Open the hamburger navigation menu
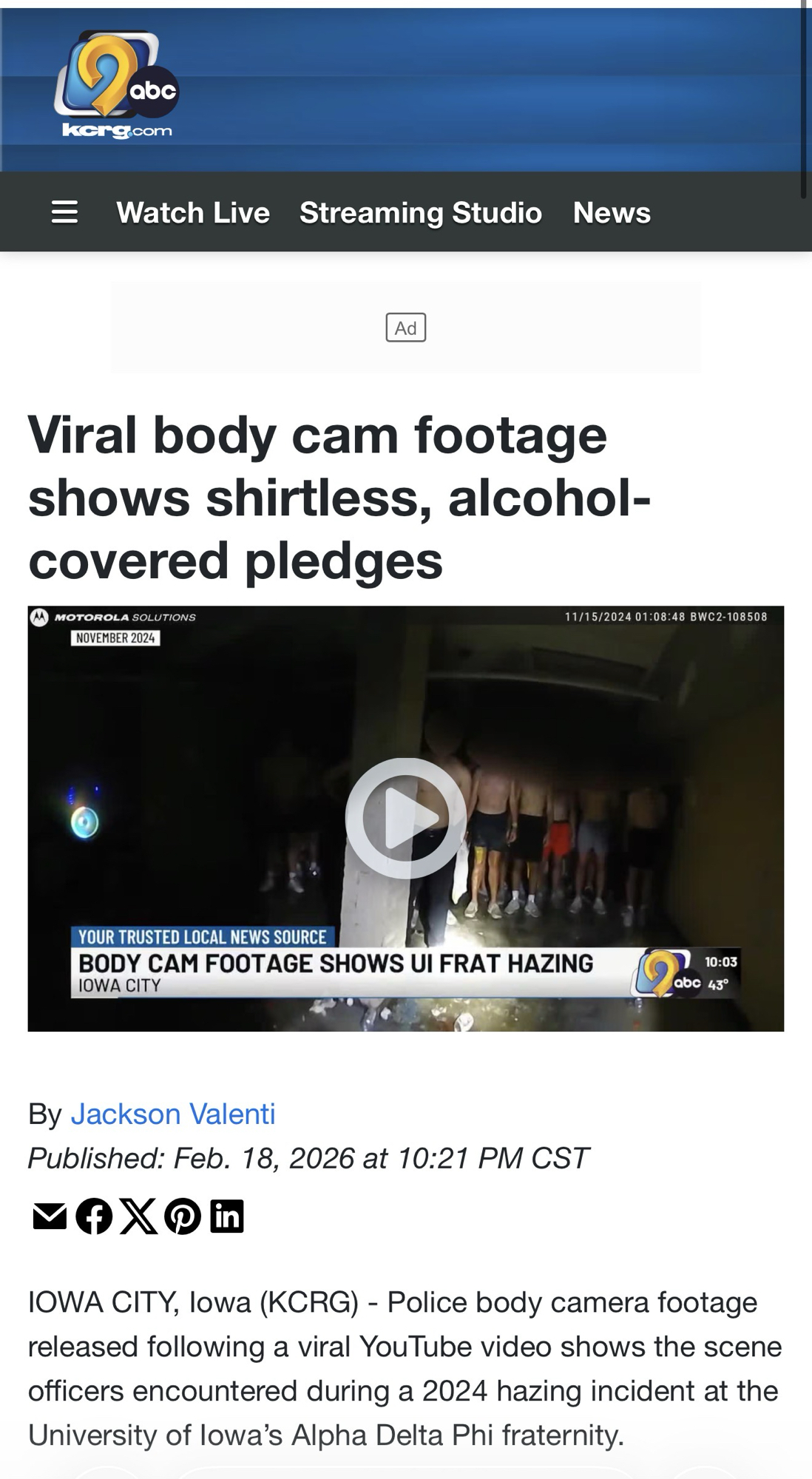The height and width of the screenshot is (1479, 812). click(x=64, y=212)
